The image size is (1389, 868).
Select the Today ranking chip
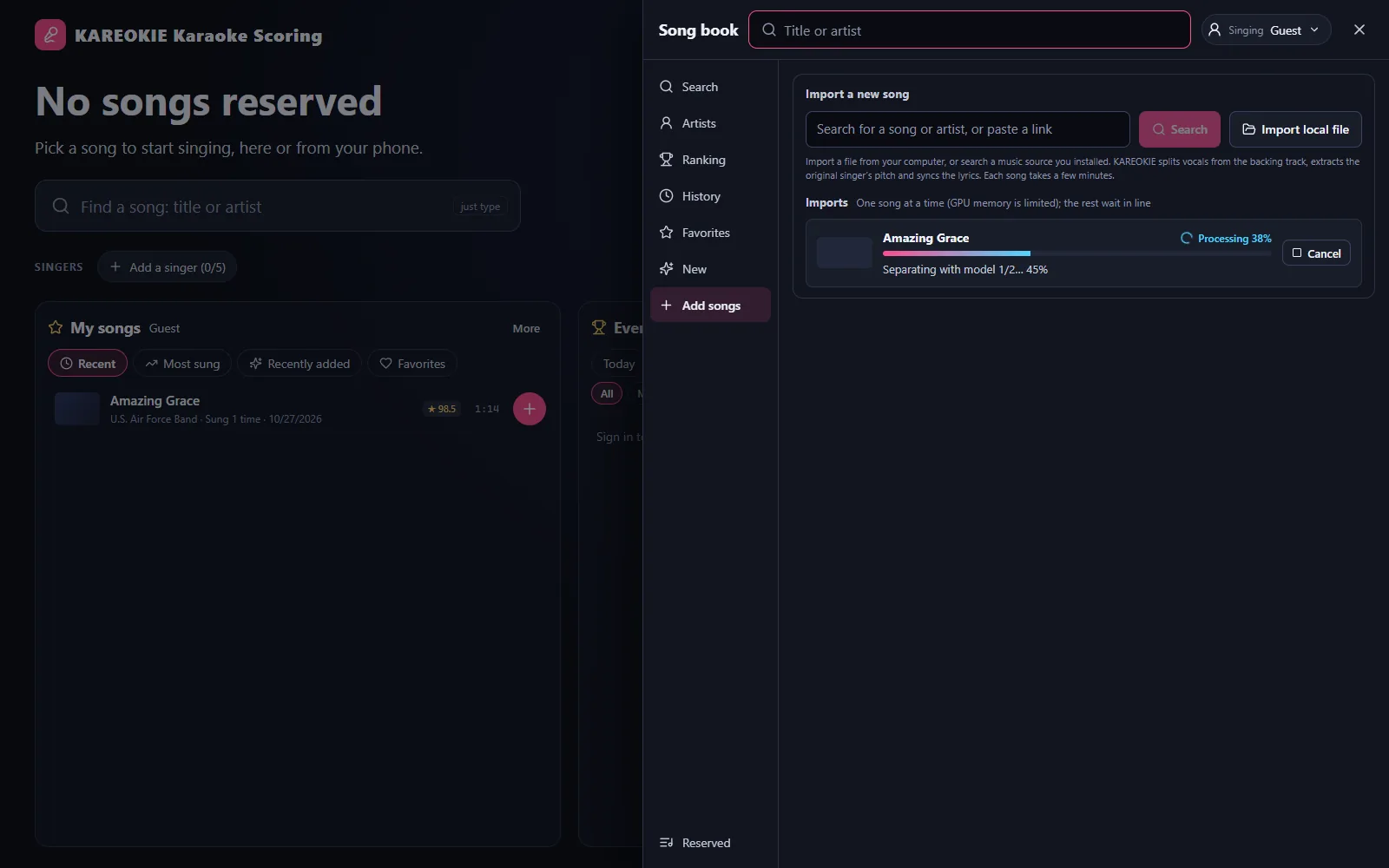click(x=619, y=364)
